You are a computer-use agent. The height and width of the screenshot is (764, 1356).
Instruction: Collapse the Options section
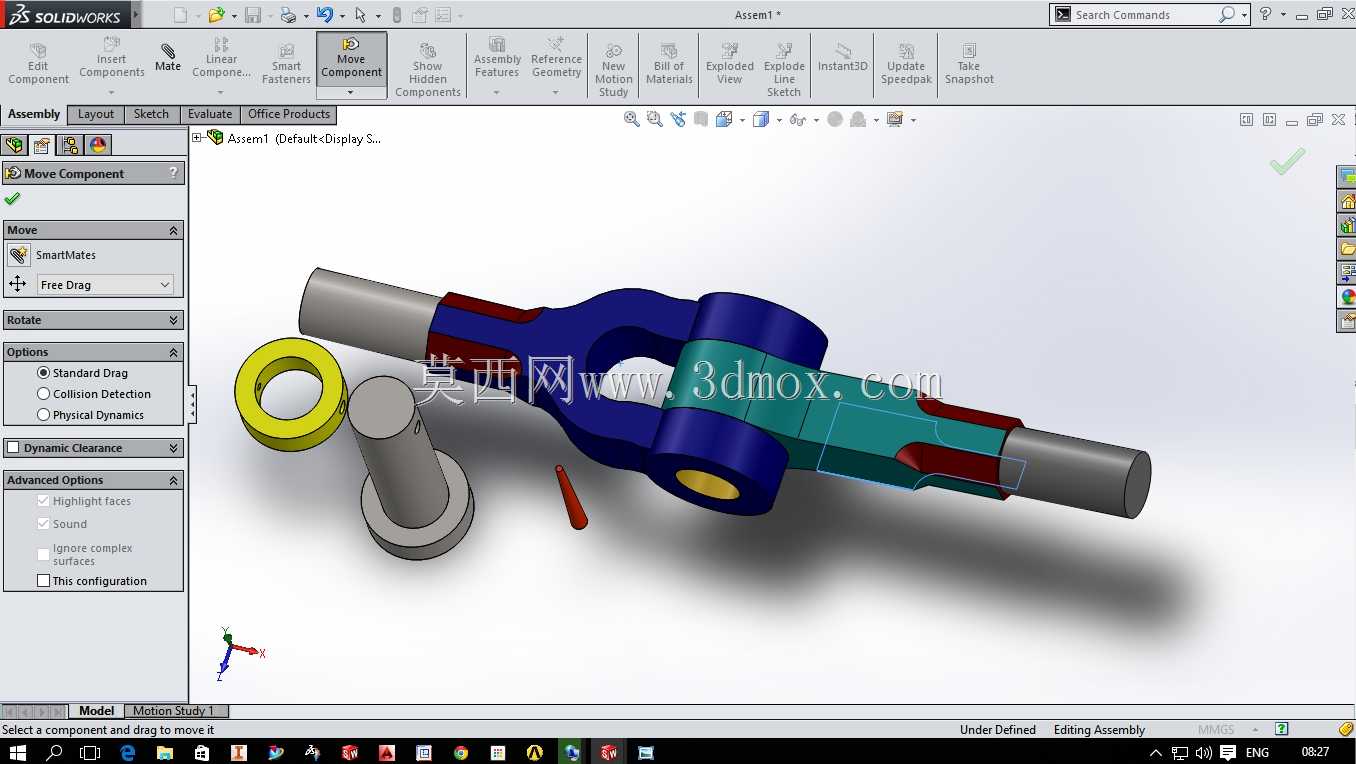[173, 352]
